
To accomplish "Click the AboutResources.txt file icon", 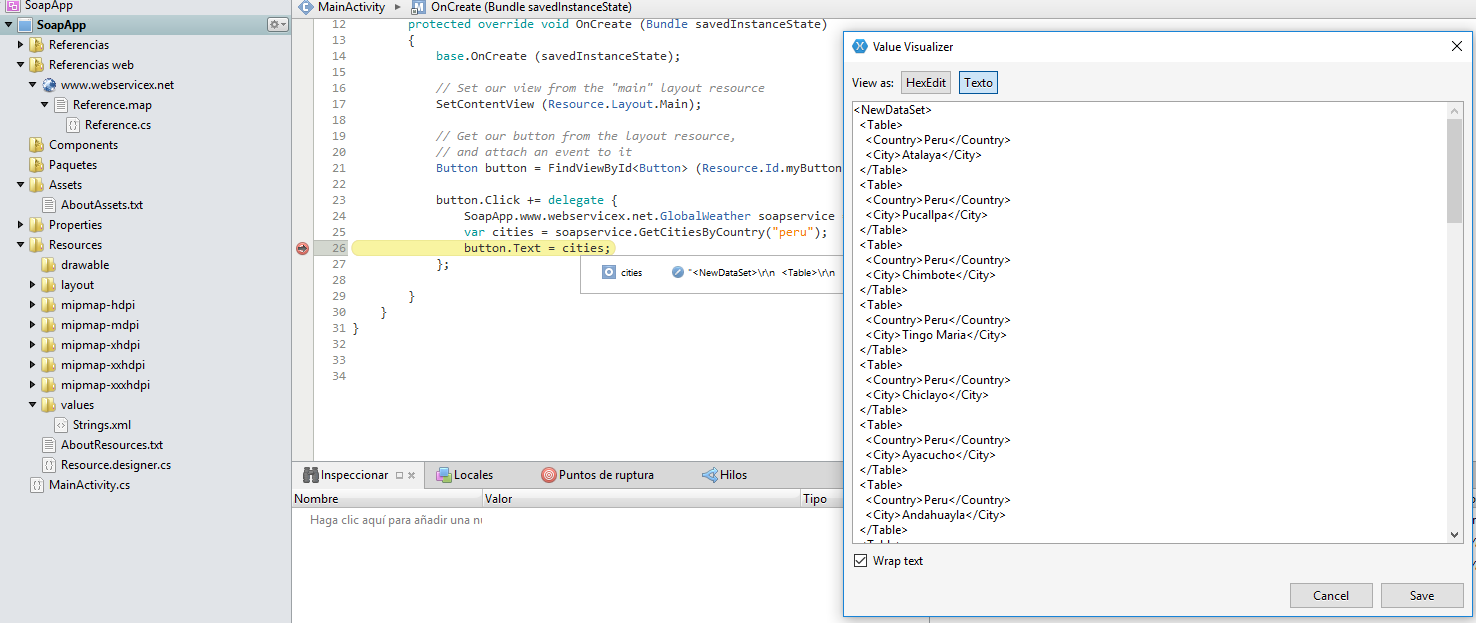I will point(49,445).
